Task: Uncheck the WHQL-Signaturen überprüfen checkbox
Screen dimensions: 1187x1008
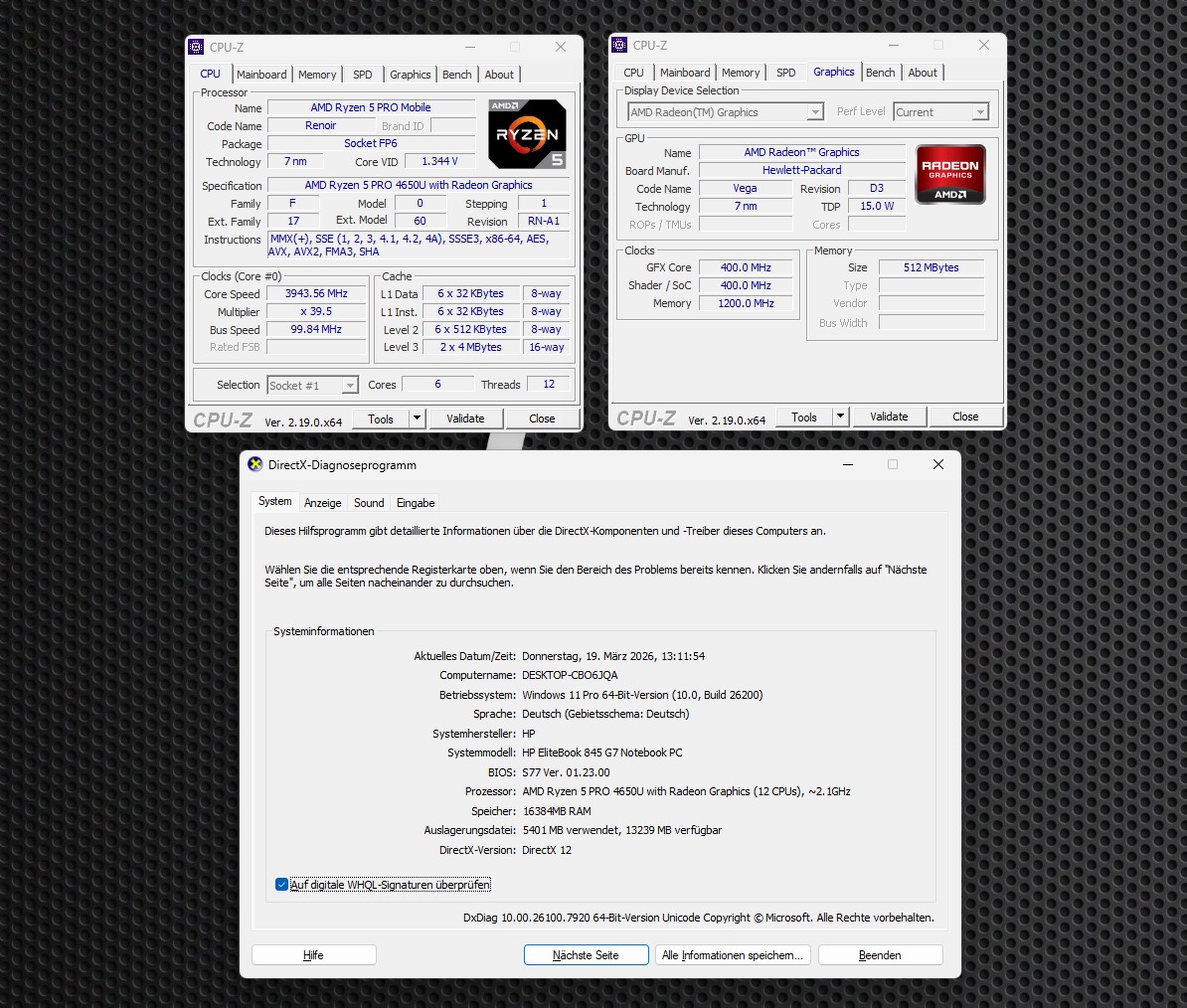Action: point(281,885)
